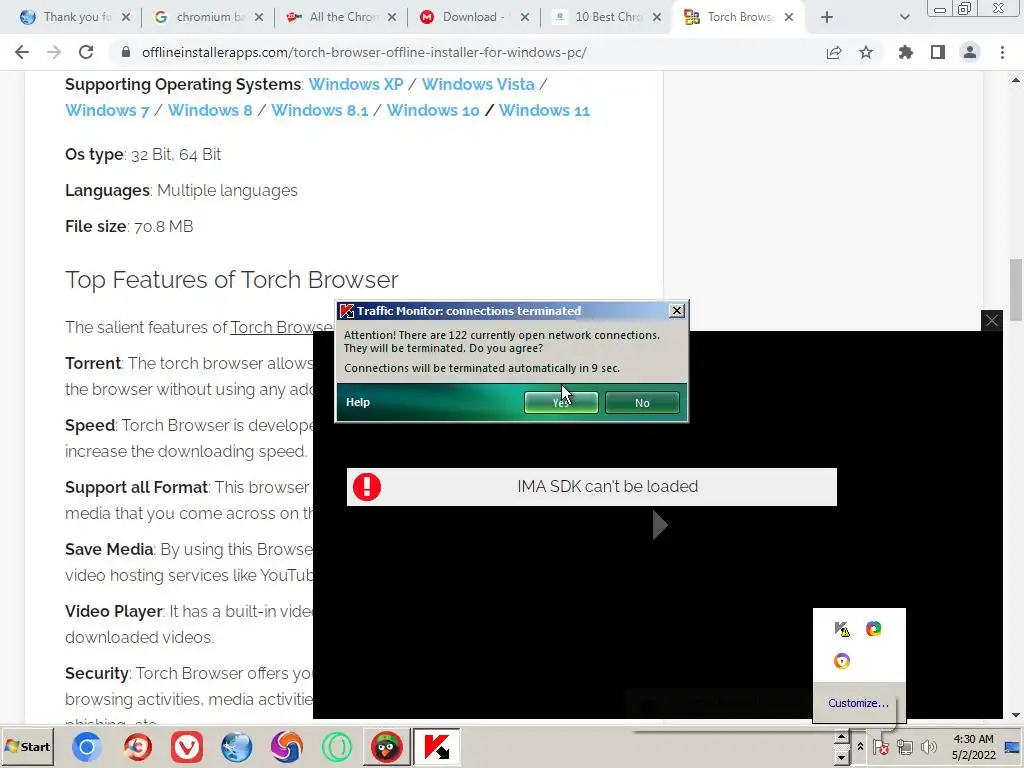Launch Chromium from the taskbar
This screenshot has width=1024, height=768.
(x=87, y=747)
